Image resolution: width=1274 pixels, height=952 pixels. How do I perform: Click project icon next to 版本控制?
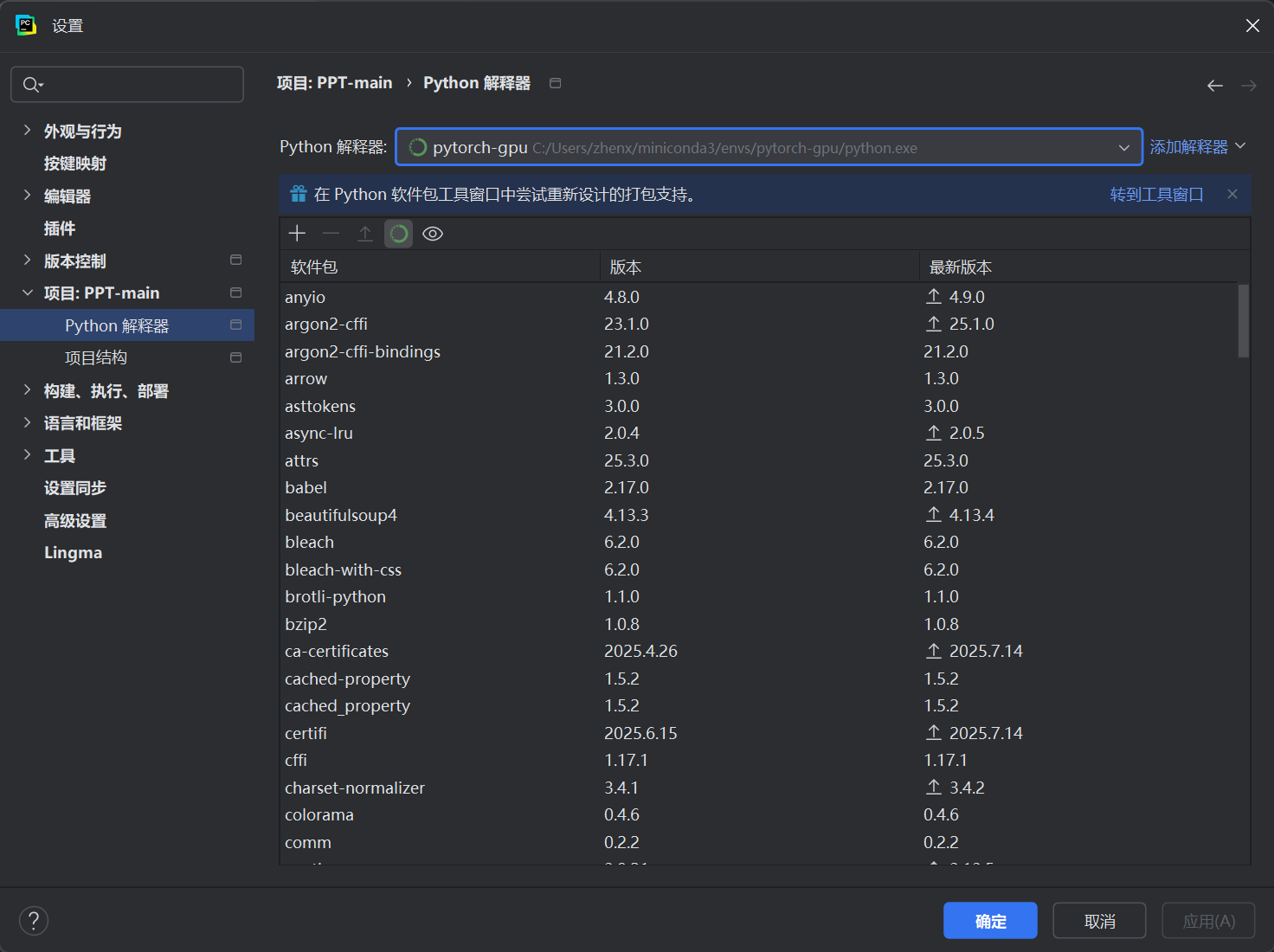pyautogui.click(x=235, y=260)
